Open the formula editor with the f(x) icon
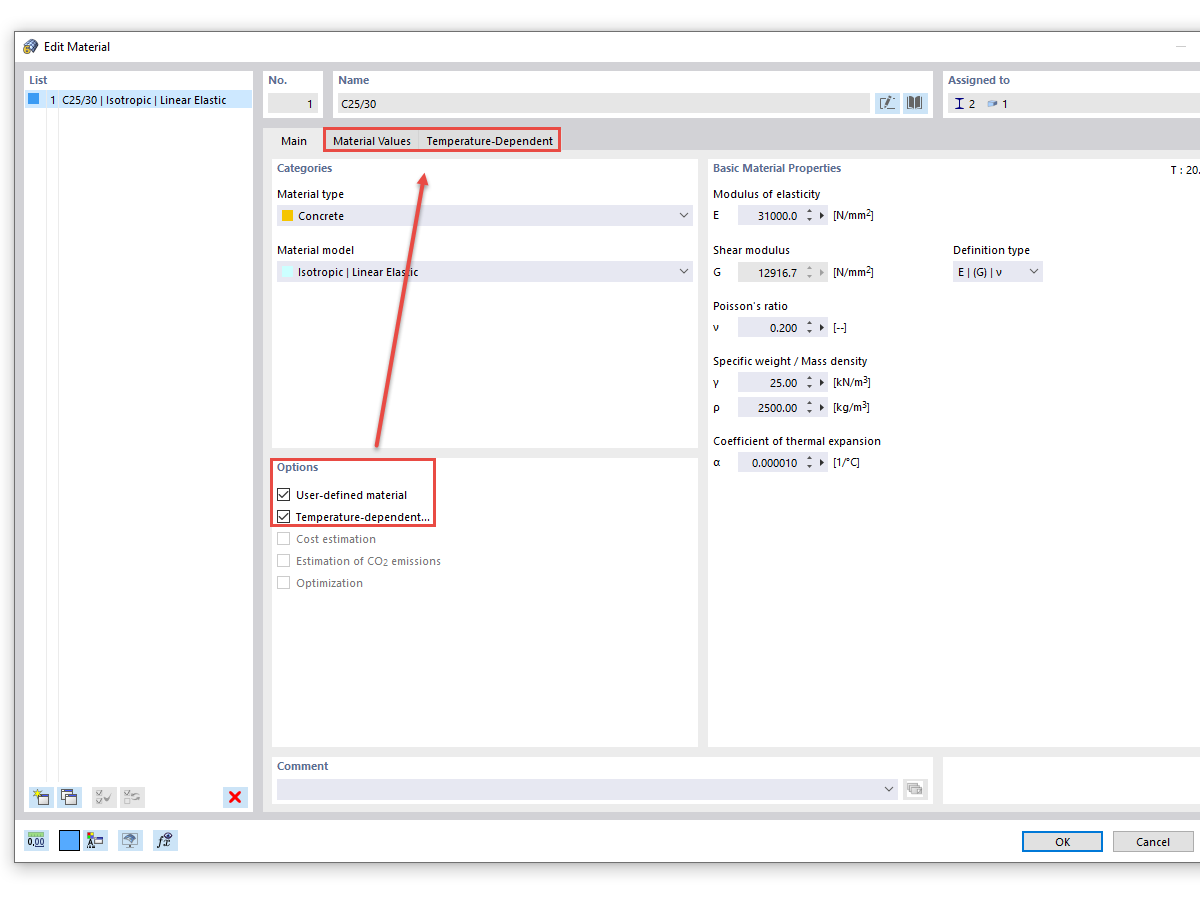 point(165,840)
